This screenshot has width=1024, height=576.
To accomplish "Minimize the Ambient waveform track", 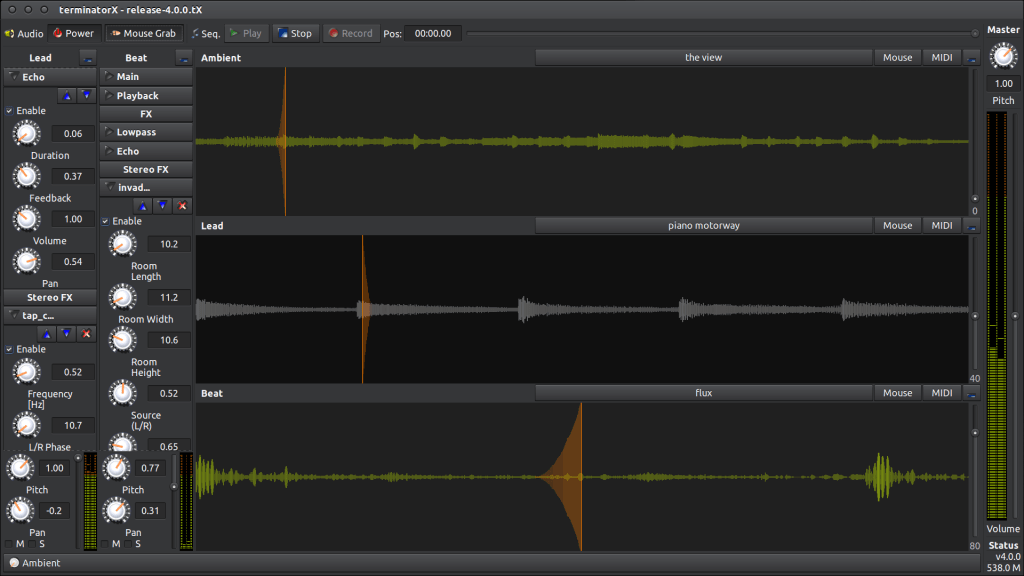I will [972, 58].
